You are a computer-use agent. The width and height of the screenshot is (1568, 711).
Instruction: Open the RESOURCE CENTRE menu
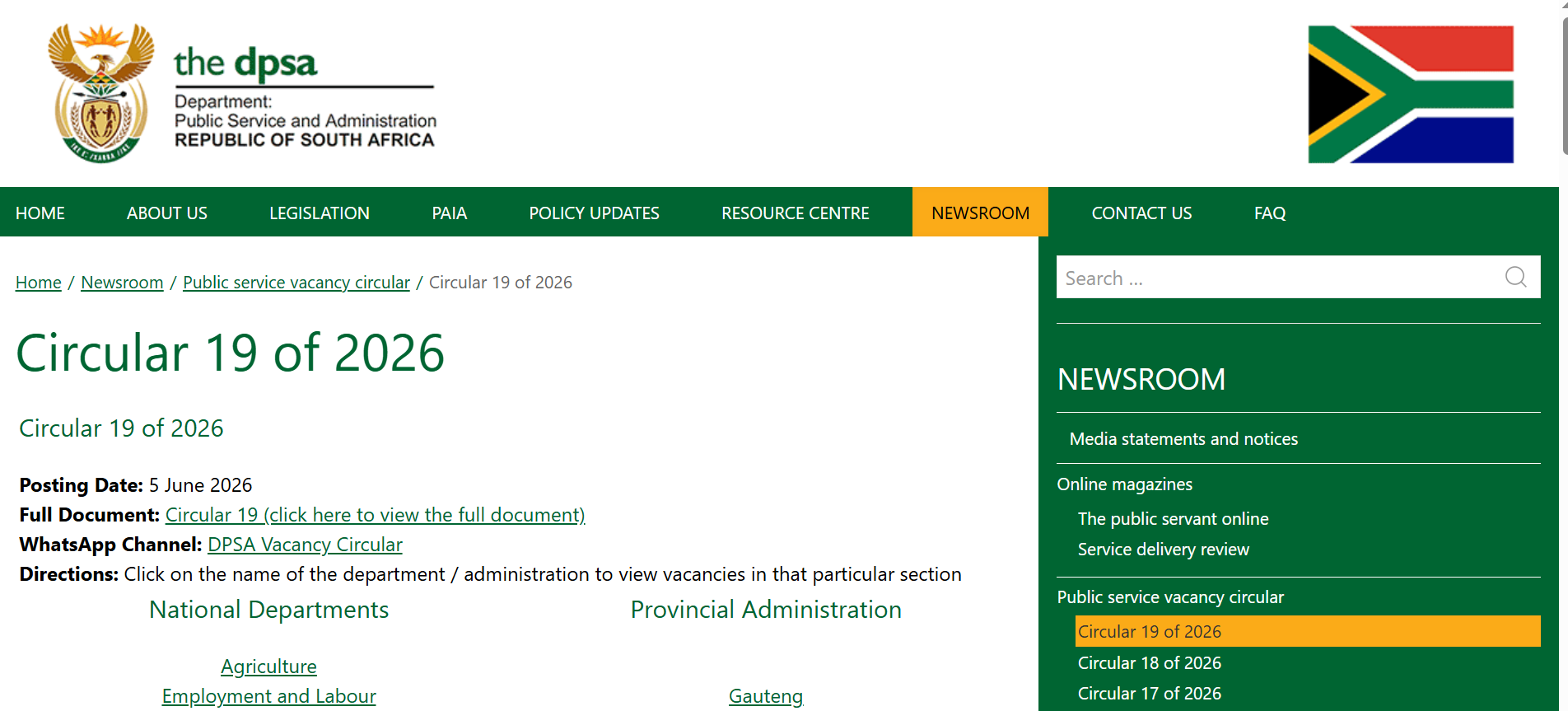[796, 213]
